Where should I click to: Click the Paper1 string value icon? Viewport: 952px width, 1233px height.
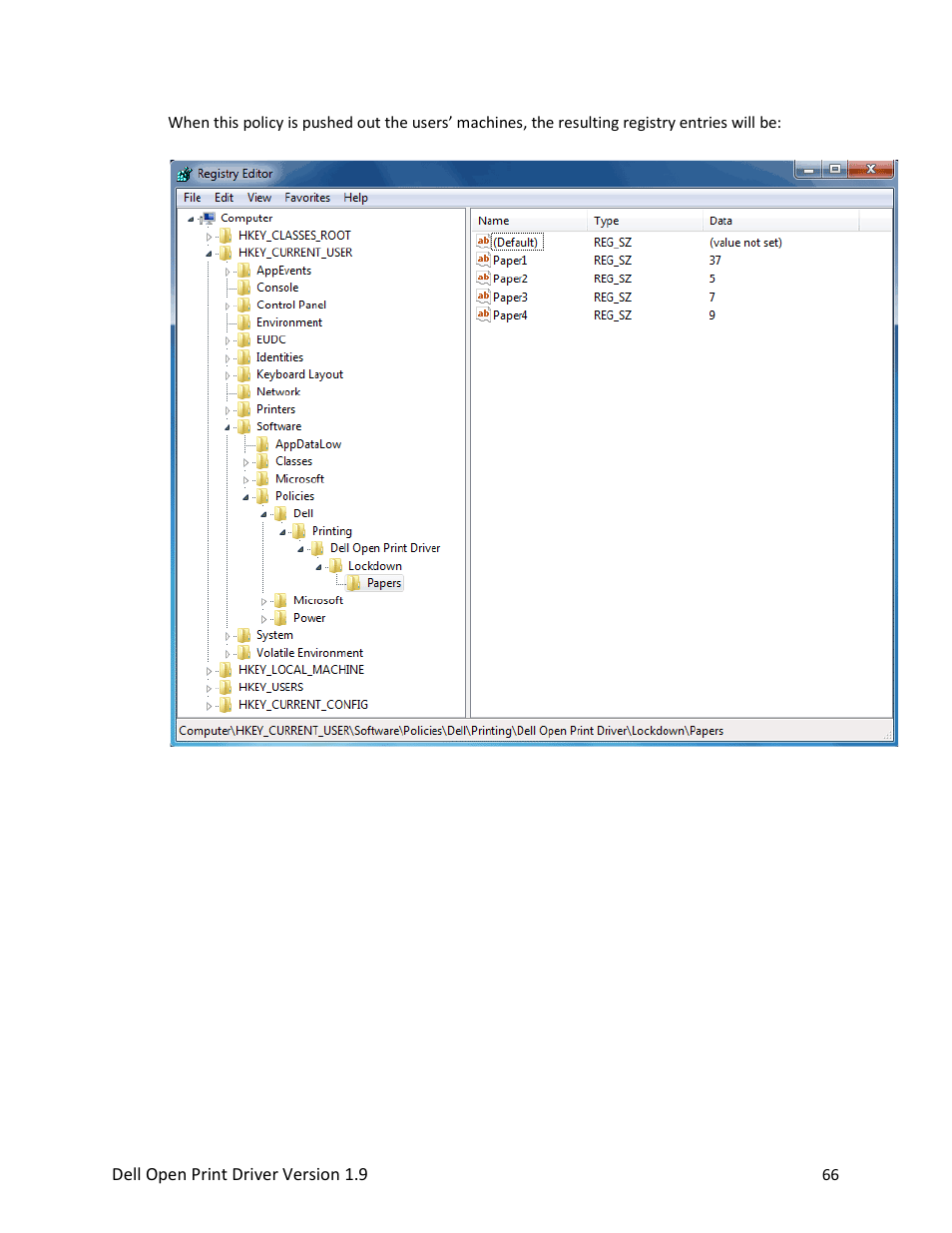click(x=483, y=260)
